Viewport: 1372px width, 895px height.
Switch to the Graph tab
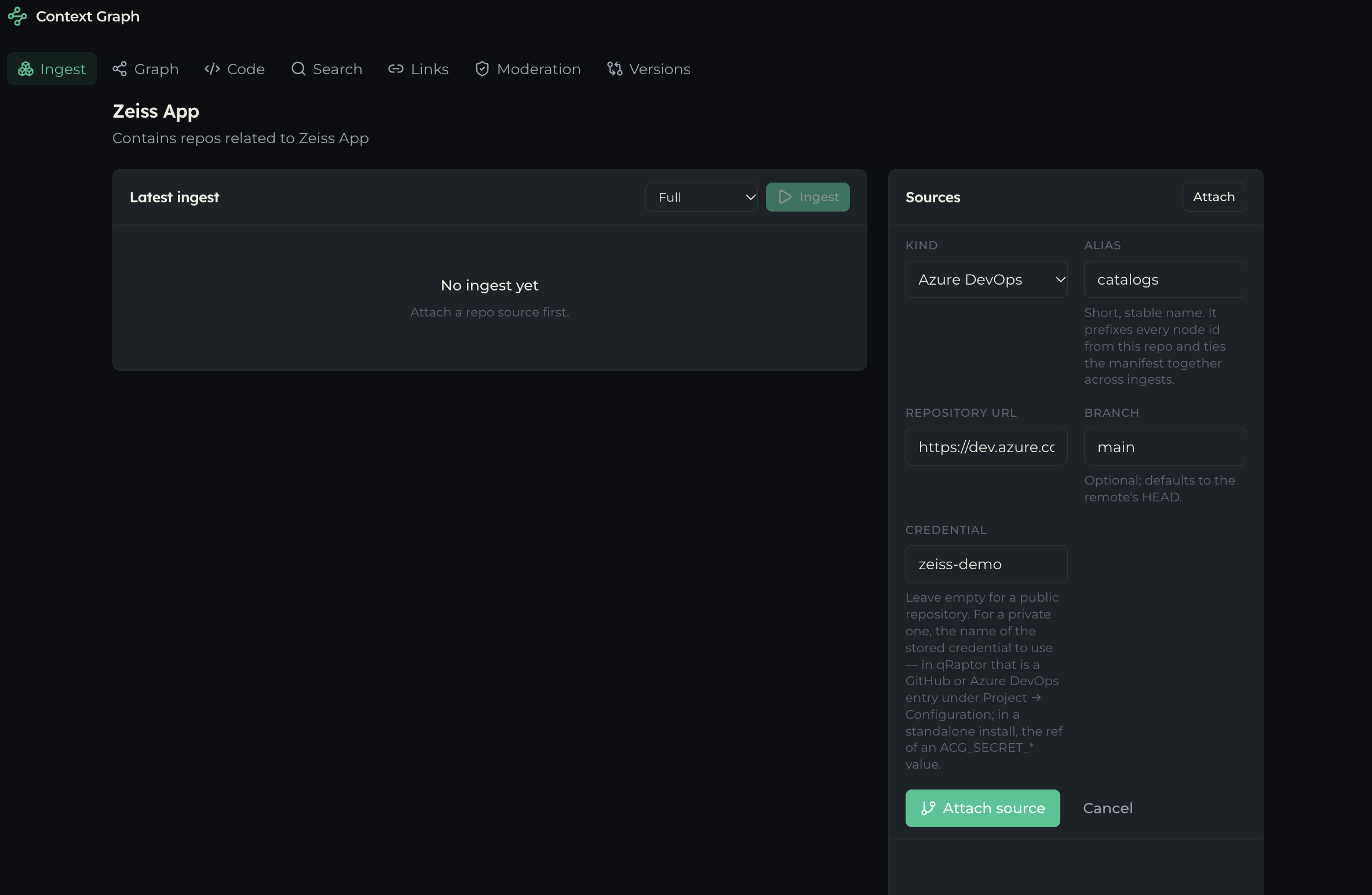(x=145, y=69)
